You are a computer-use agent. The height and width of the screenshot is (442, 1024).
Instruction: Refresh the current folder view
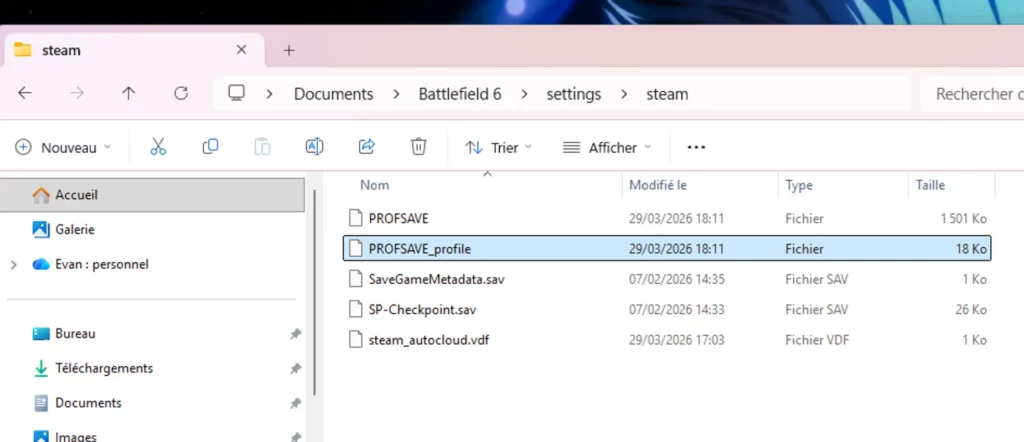click(x=181, y=94)
